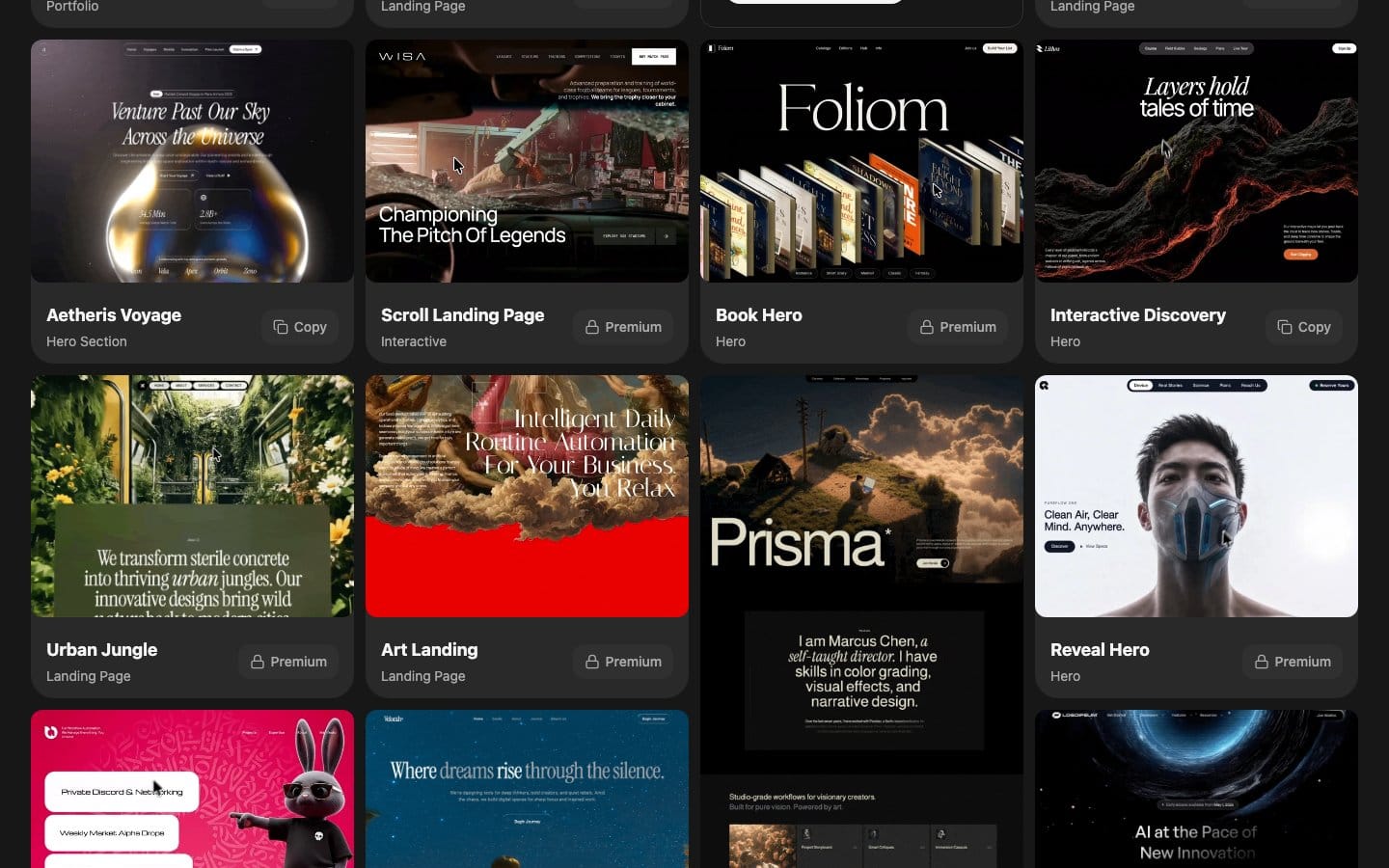This screenshot has height=868, width=1389.
Task: Click the Reveal Hero title
Action: [x=1100, y=650]
